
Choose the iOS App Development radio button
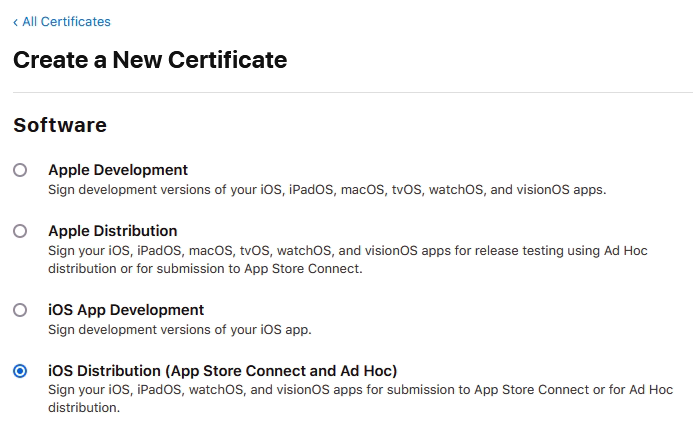click(20, 310)
